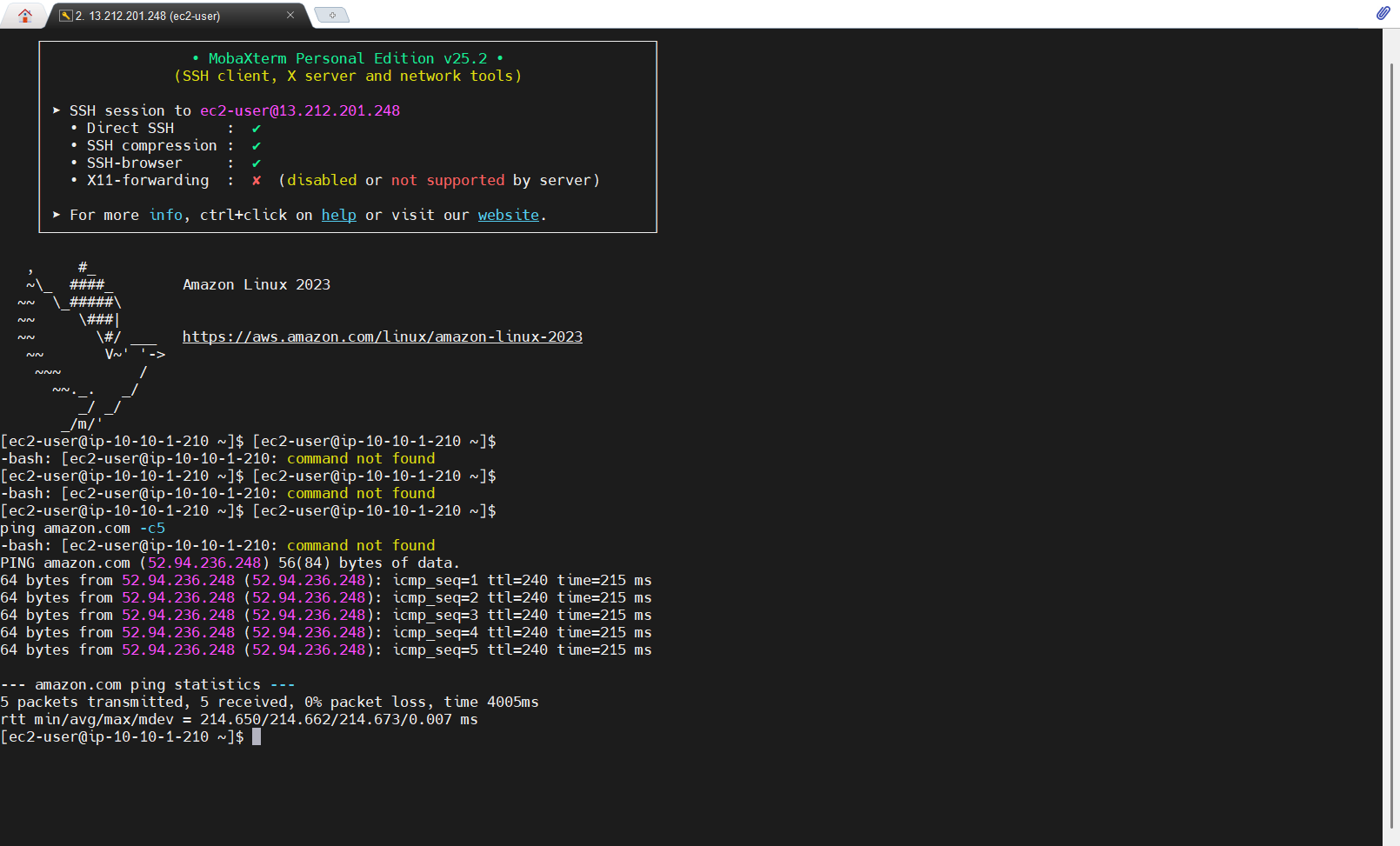This screenshot has height=846, width=1400.
Task: Open the attachments paperclip icon
Action: 1382,13
